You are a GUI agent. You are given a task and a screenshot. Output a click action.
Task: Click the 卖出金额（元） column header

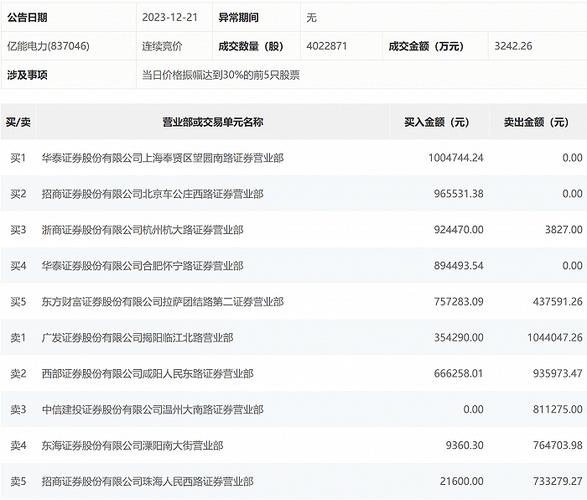[x=536, y=122]
